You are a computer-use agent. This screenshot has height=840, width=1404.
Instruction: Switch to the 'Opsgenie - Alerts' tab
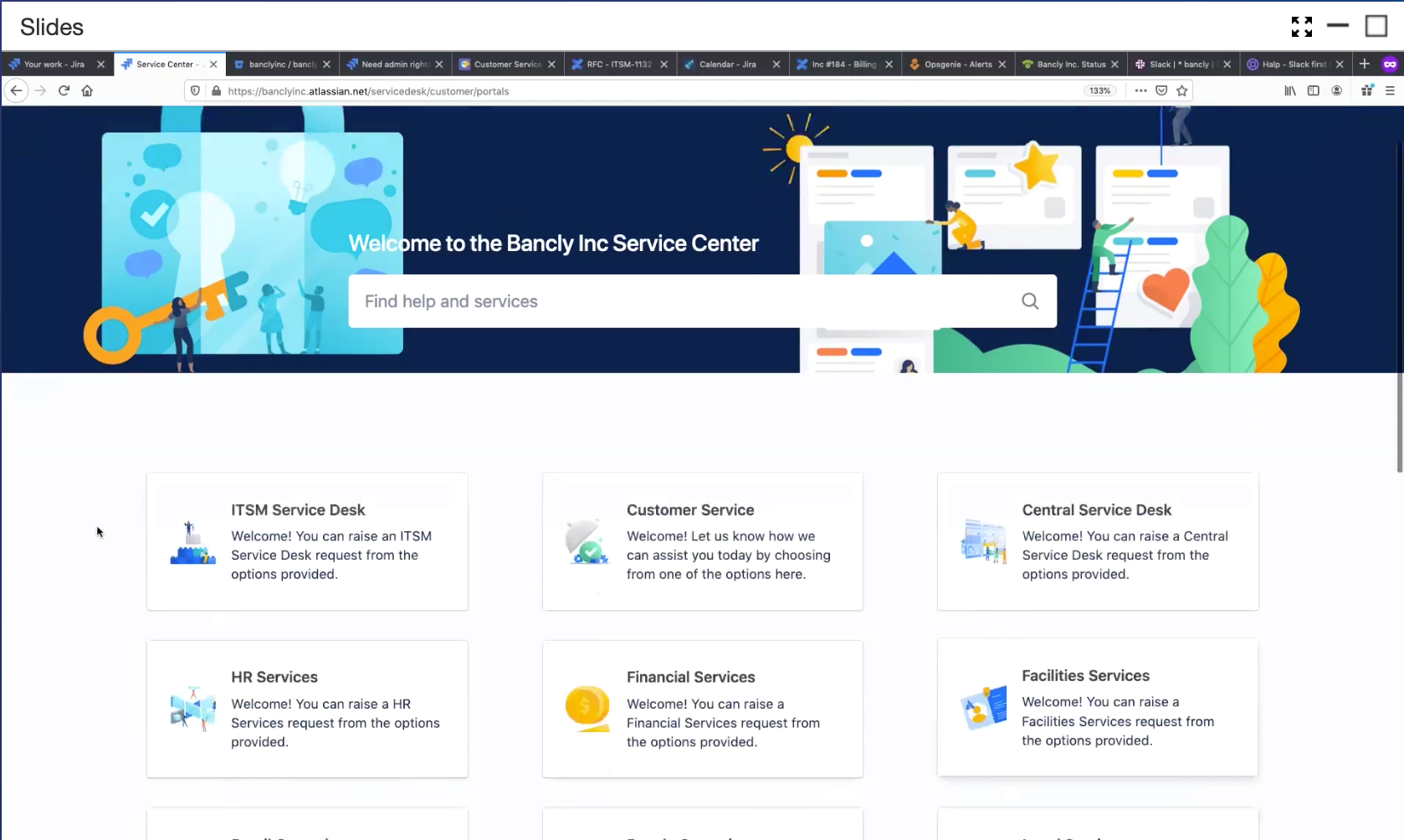958,64
